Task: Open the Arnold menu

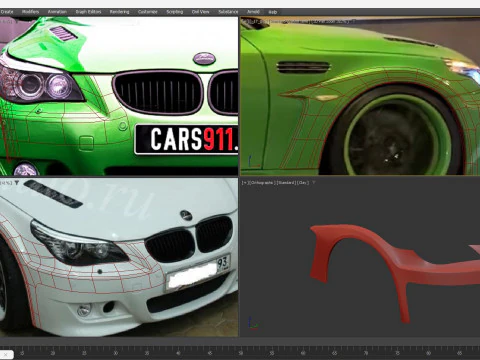Action: pyautogui.click(x=253, y=12)
